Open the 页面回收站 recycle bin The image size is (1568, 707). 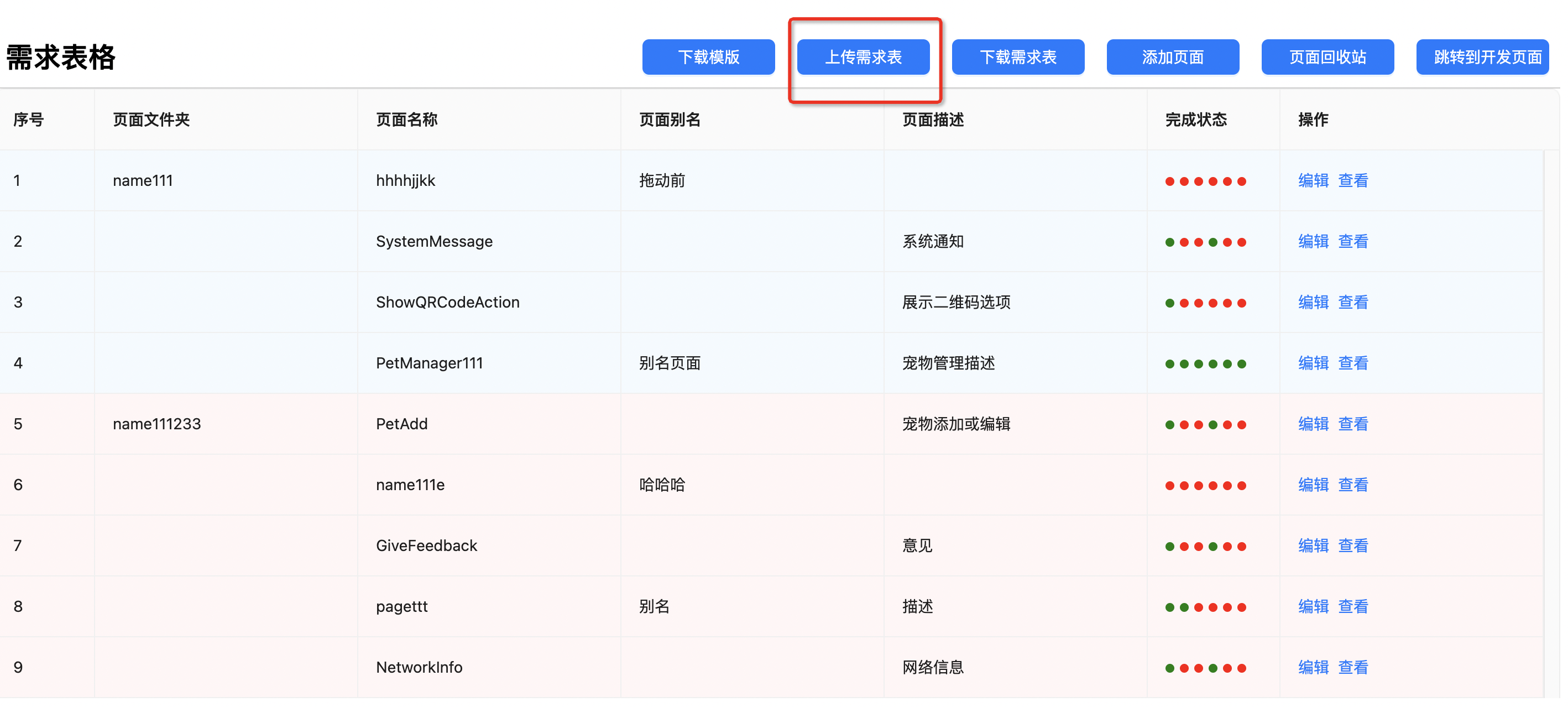click(x=1327, y=57)
